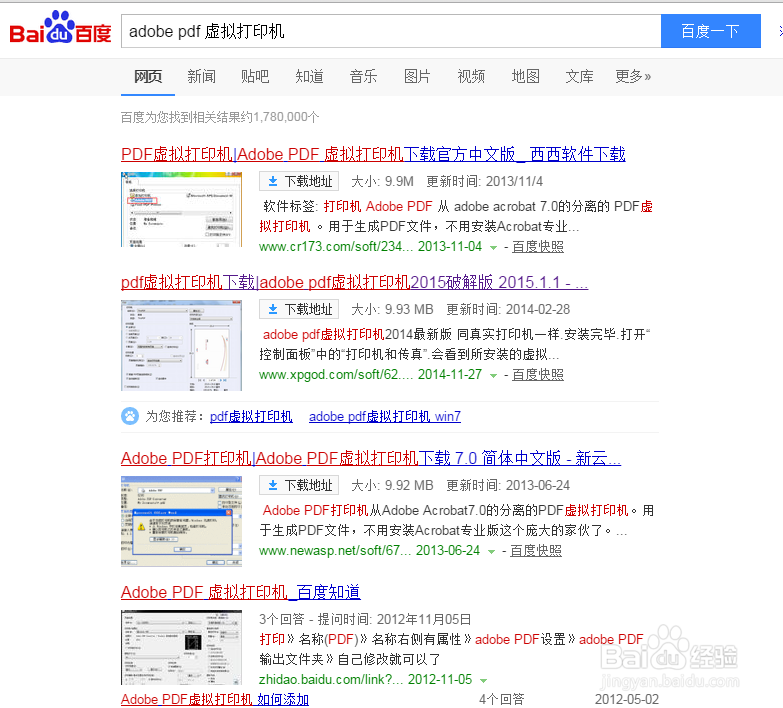Expand dropdown arrow beside newasp.net 2013-06-24
Screen dimensions: 783x708
491,551
